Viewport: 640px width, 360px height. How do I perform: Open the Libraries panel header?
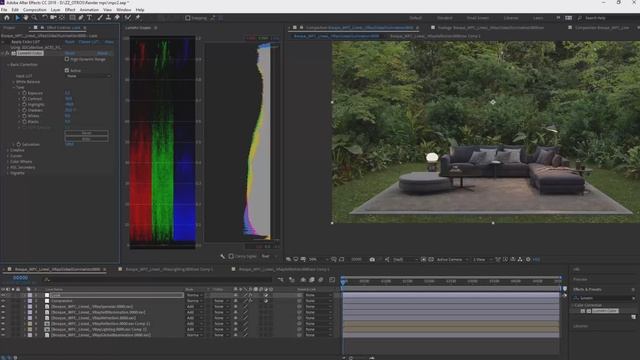click(580, 326)
